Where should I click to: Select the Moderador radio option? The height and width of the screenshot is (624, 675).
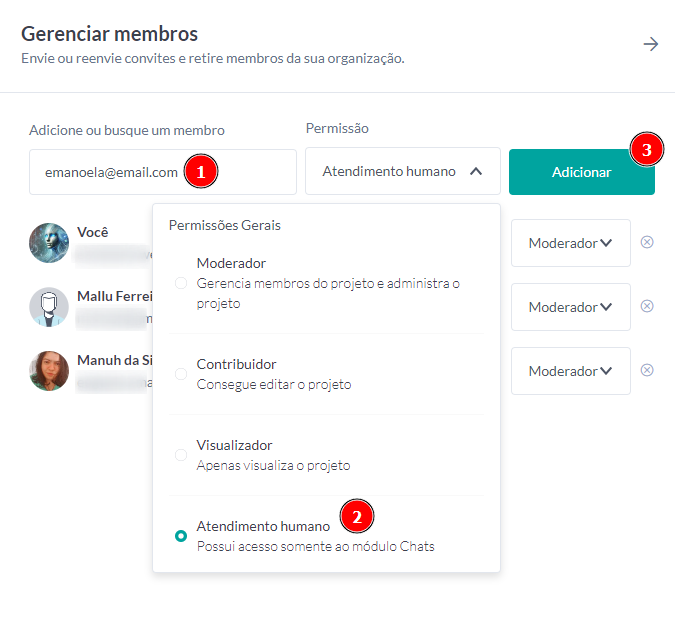(x=181, y=283)
